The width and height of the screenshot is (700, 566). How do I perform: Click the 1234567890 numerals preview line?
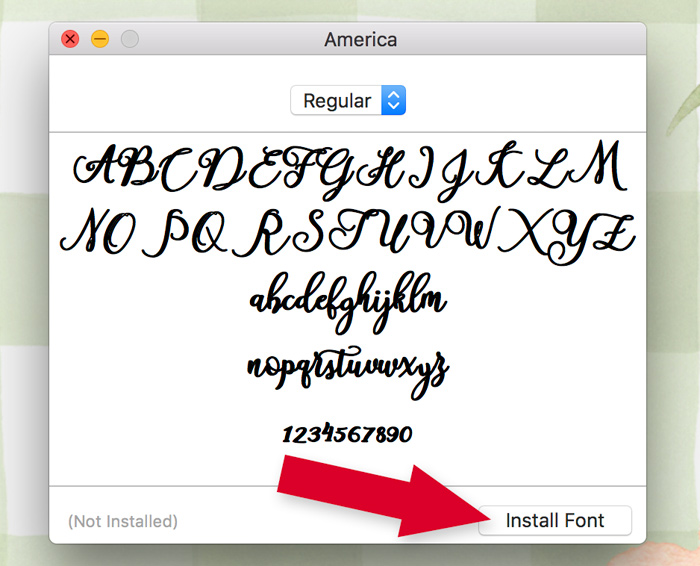pos(347,433)
